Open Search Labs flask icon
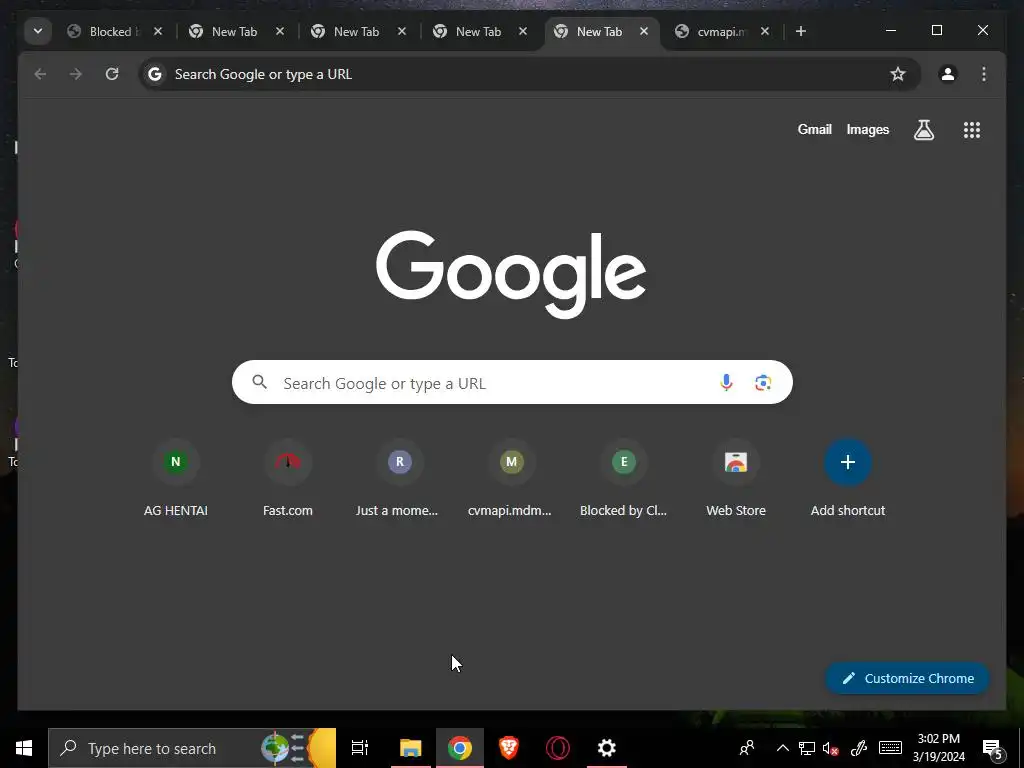 [923, 130]
